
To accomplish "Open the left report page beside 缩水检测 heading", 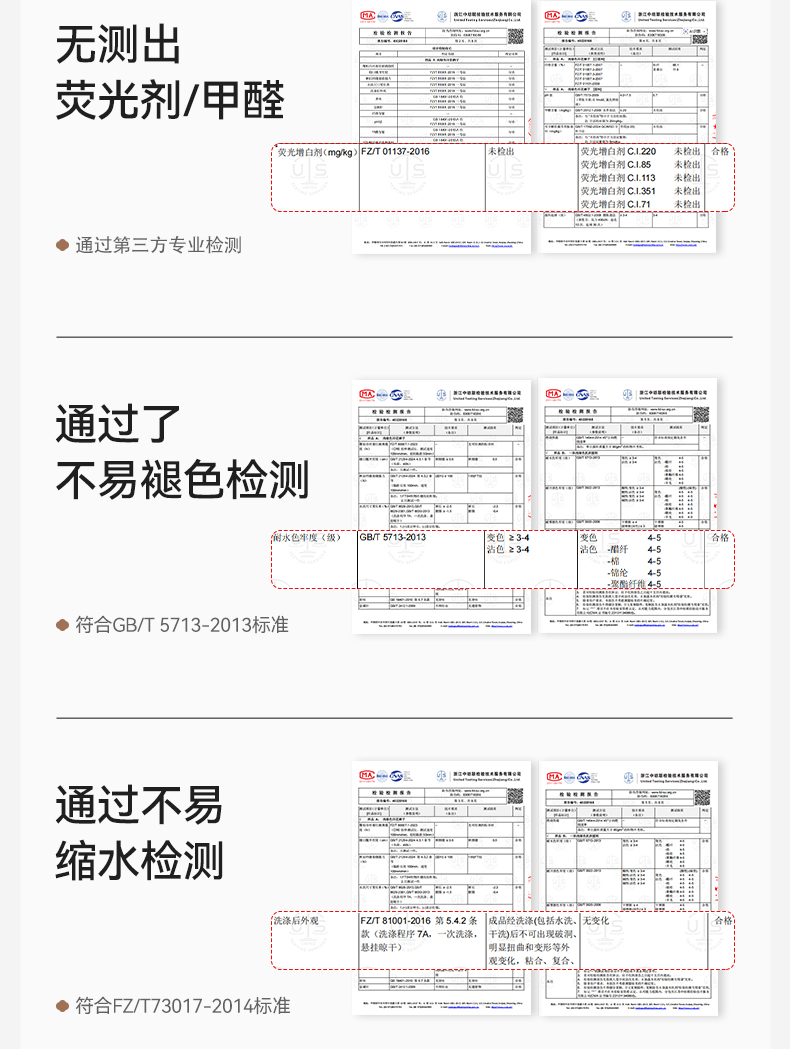I will tap(441, 888).
